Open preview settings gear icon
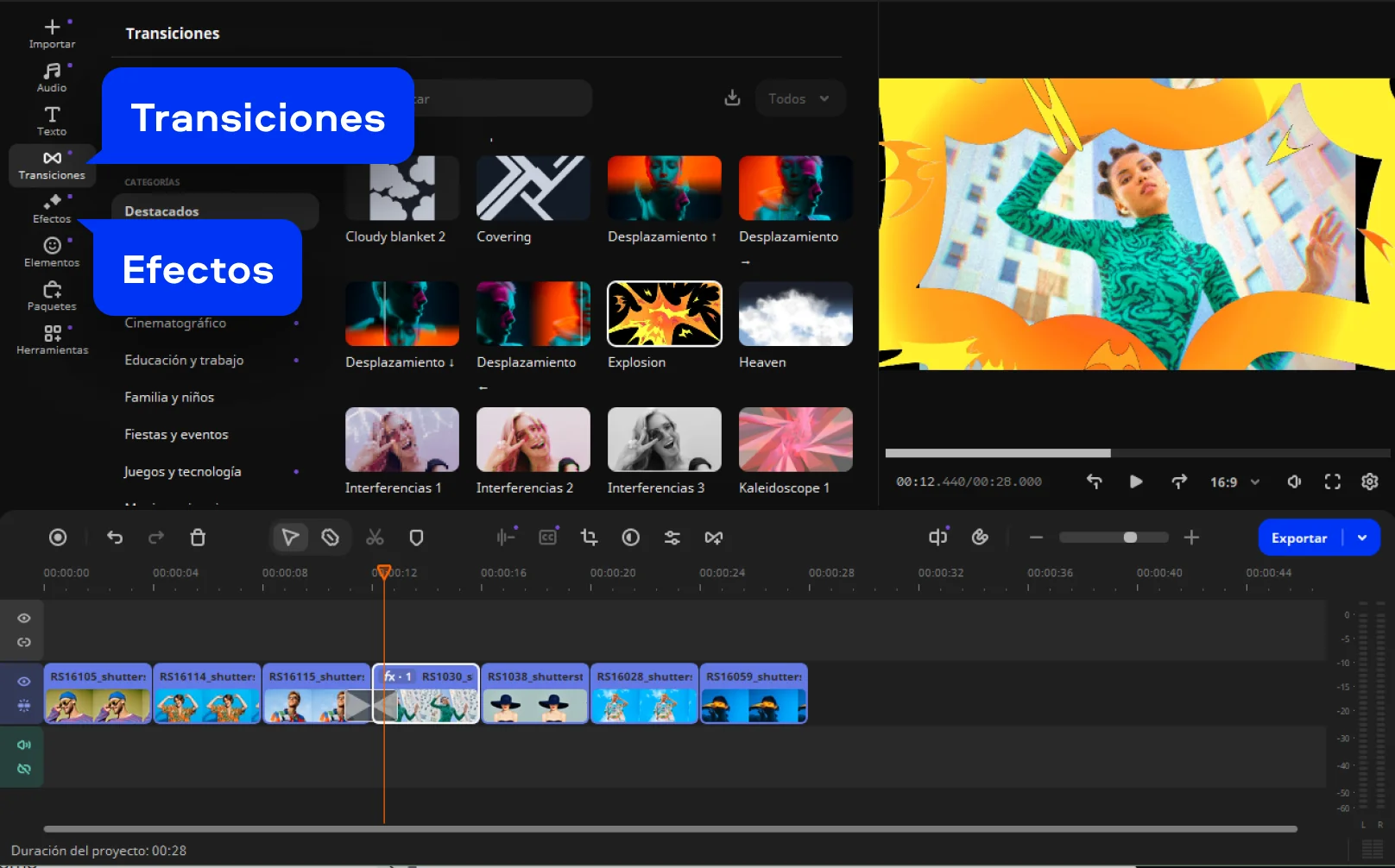 [x=1369, y=481]
